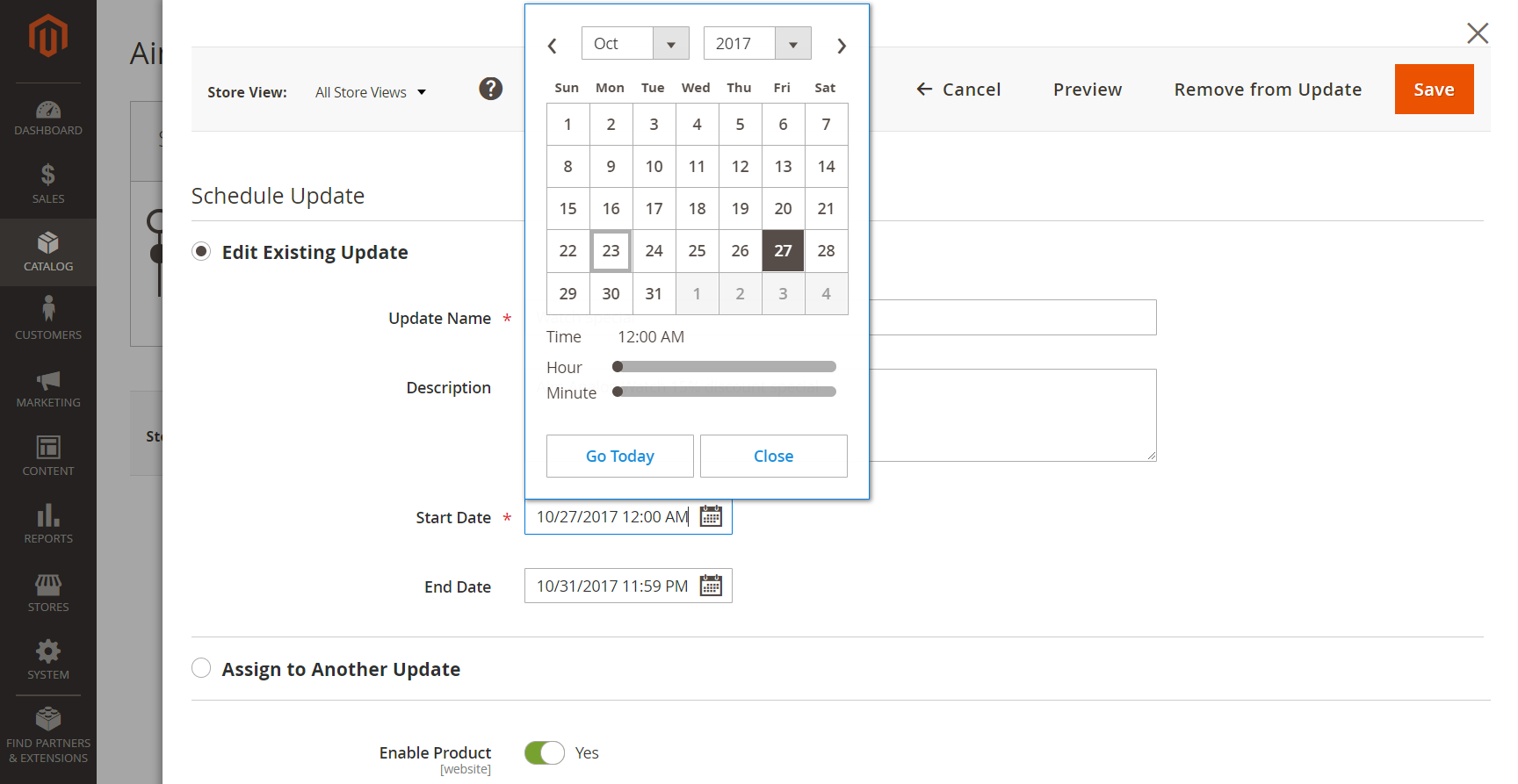Viewport: 1518px width, 784px height.
Task: Click the orange Save button
Action: tap(1435, 90)
